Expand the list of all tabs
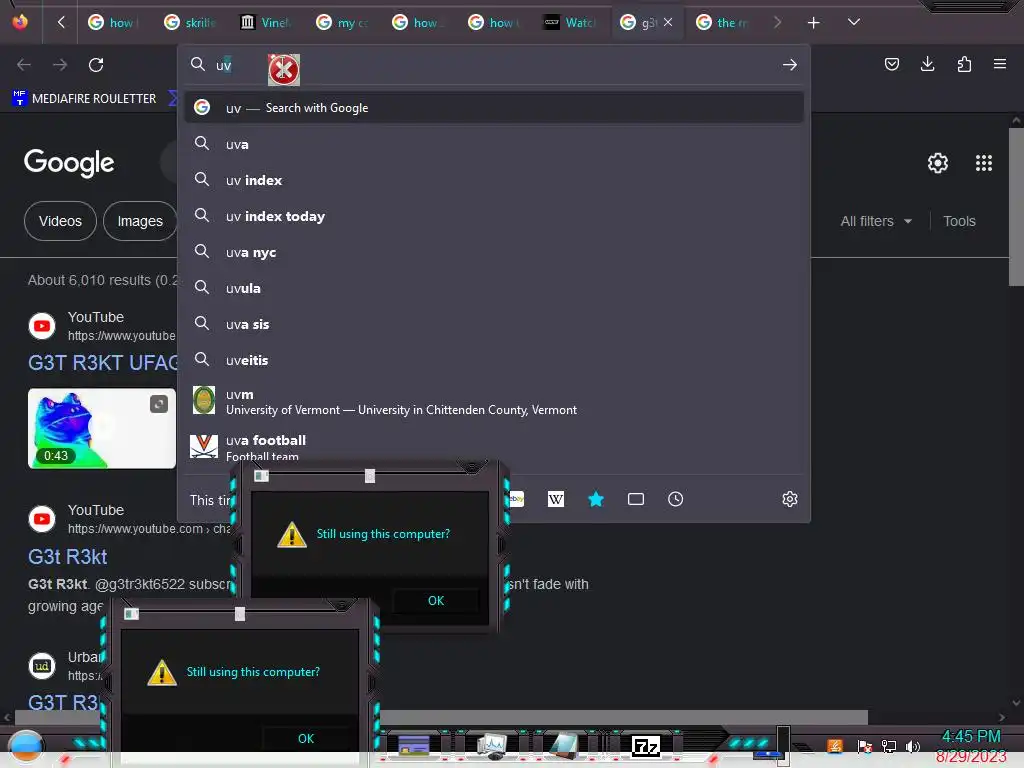This screenshot has height=768, width=1024. pyautogui.click(x=853, y=22)
